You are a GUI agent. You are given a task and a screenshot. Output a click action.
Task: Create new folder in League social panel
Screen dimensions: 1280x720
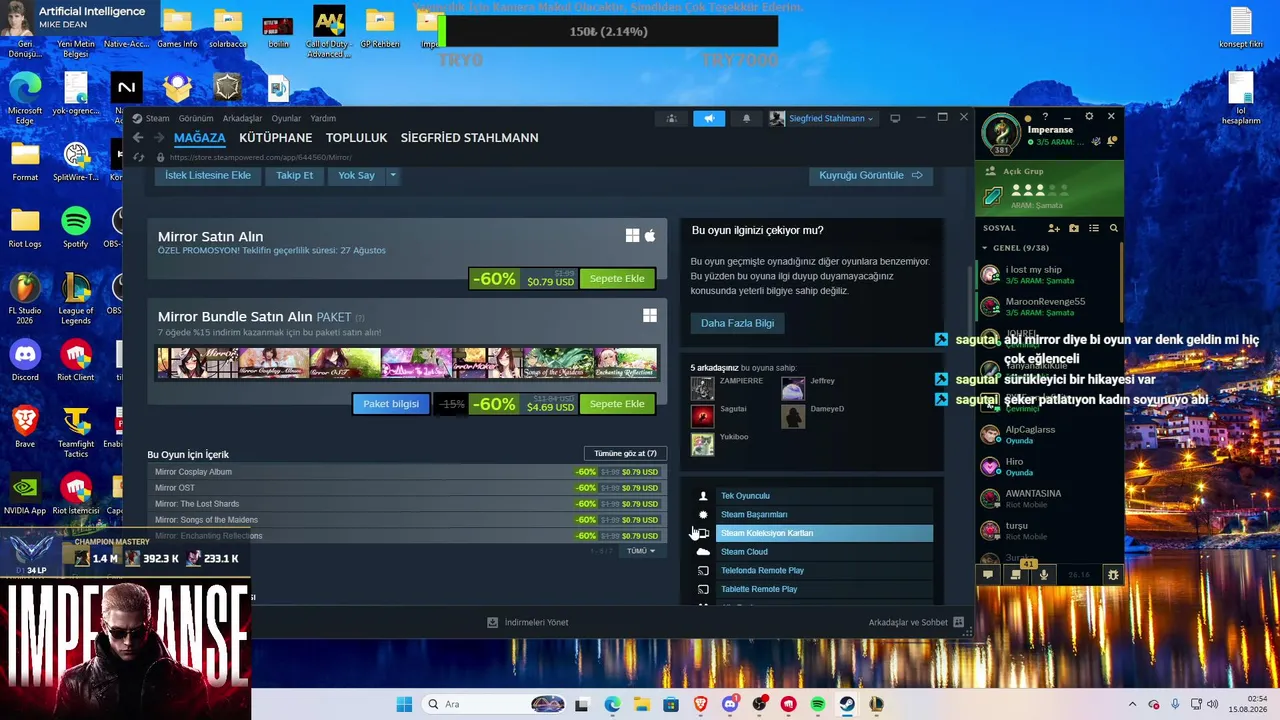1074,228
